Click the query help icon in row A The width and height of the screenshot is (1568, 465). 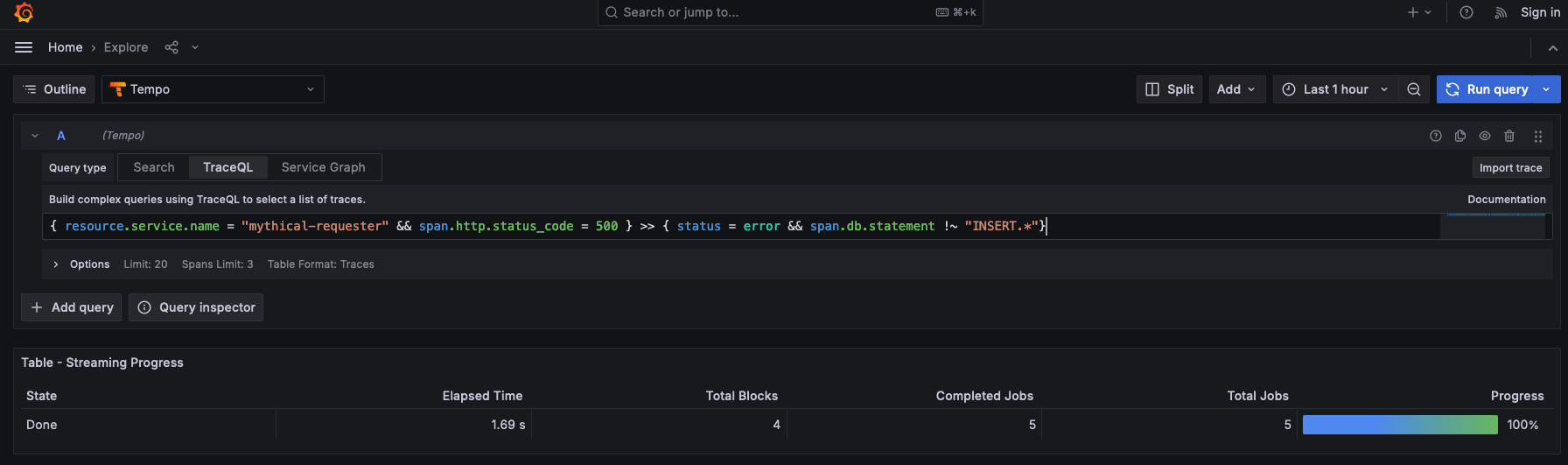click(x=1436, y=136)
